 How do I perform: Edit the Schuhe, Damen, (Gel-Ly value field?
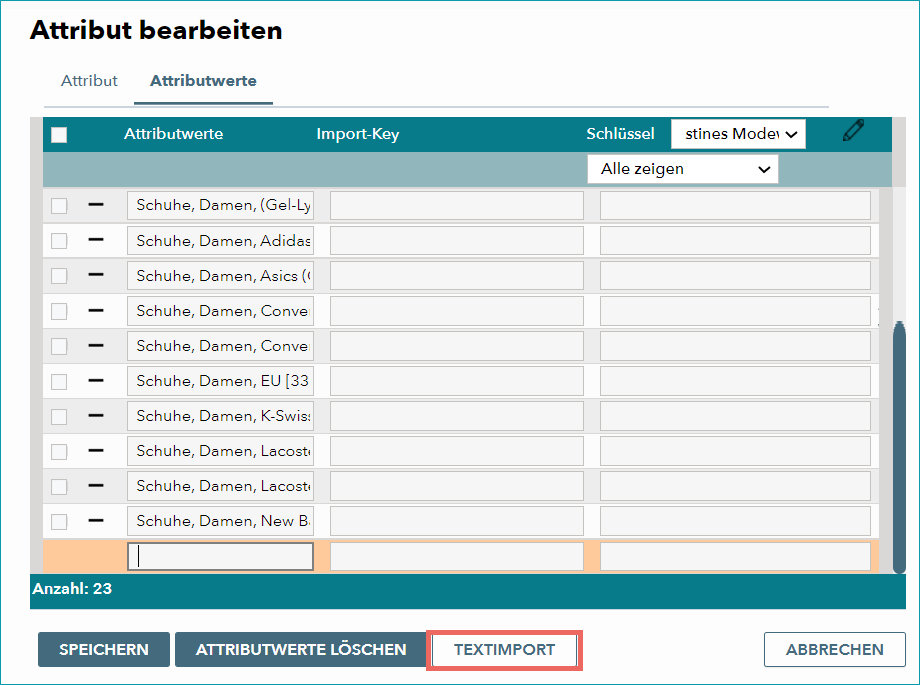[x=221, y=205]
